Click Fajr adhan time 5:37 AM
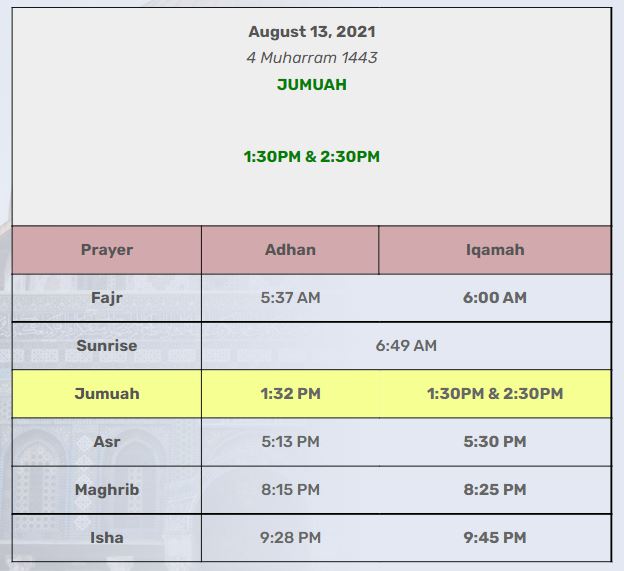 tap(291, 298)
